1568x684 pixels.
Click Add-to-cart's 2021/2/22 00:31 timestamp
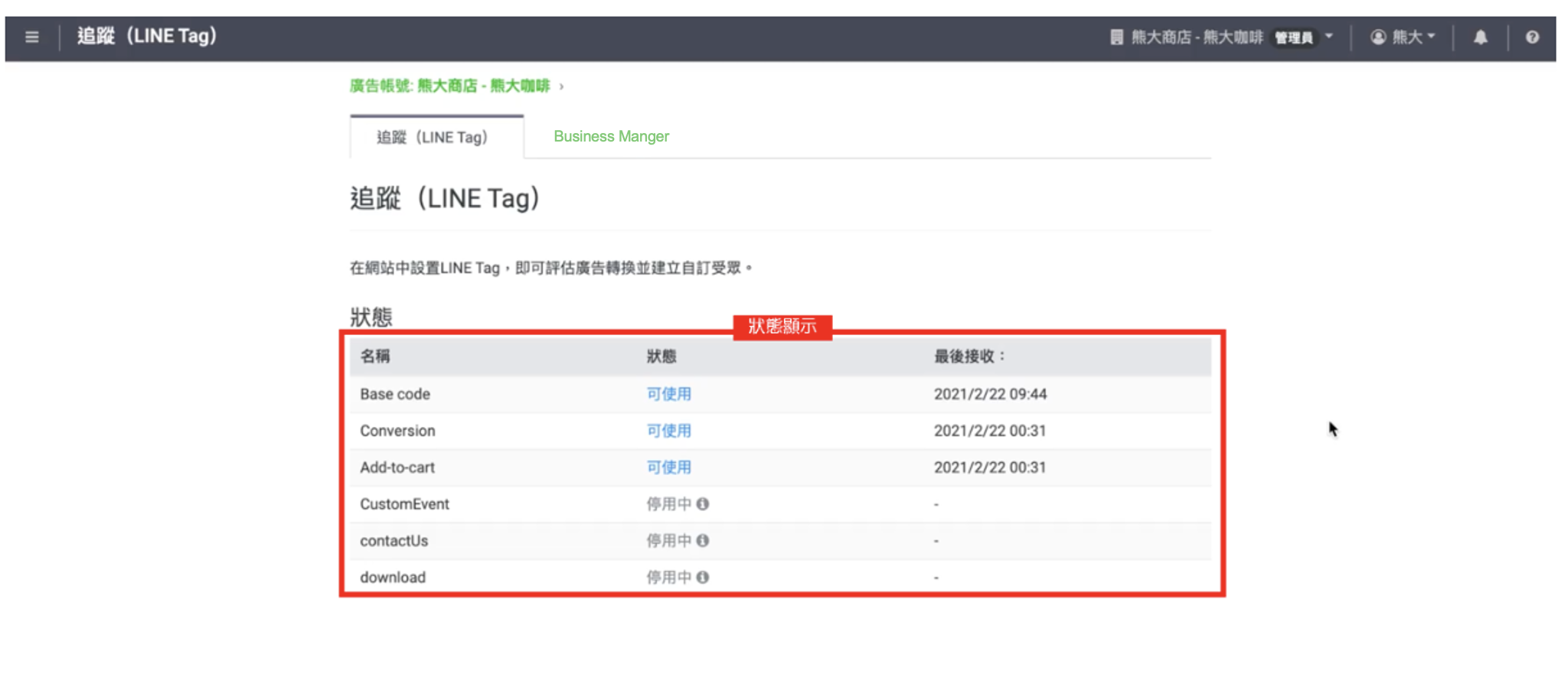coord(990,467)
